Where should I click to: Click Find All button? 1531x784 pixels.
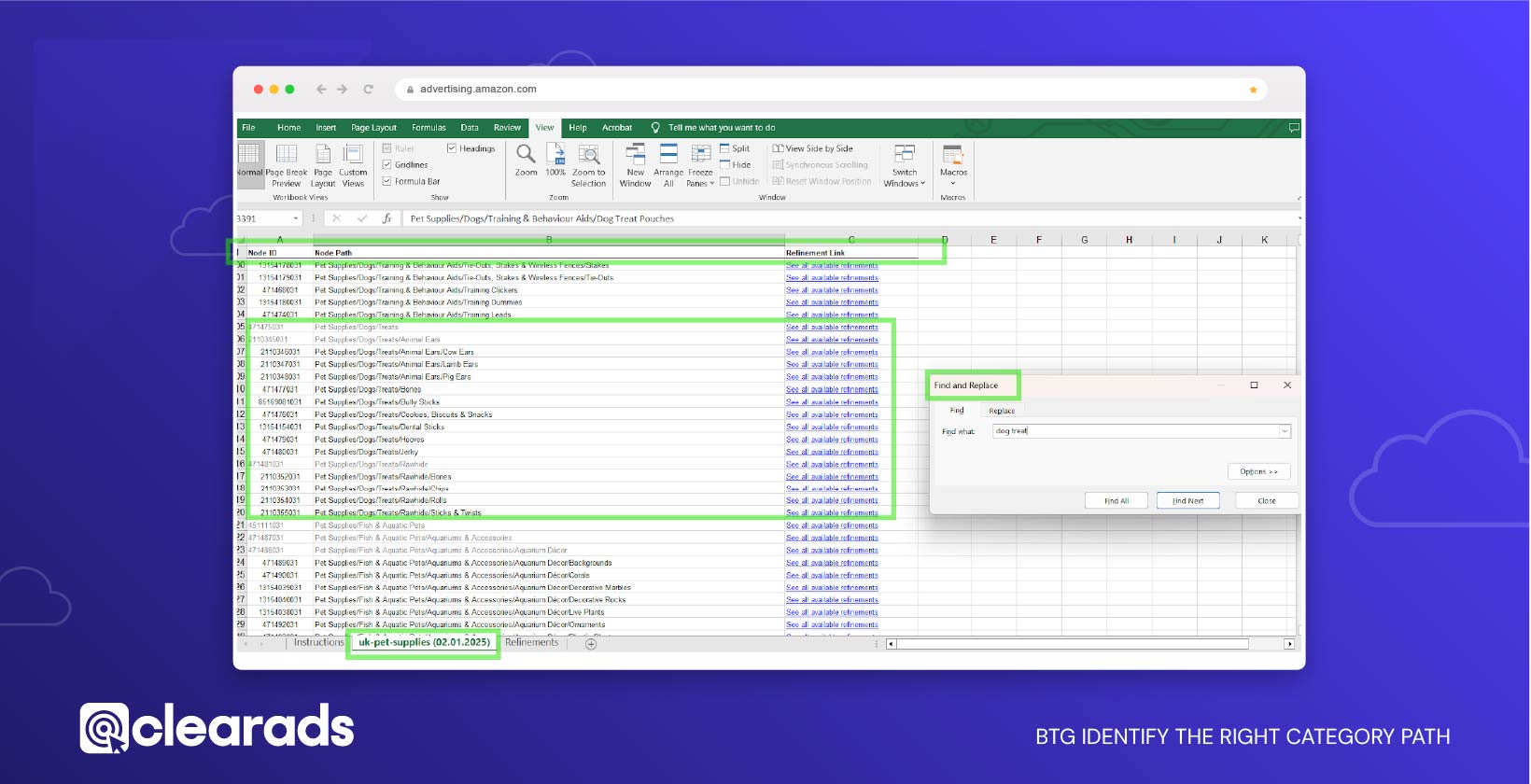click(x=1117, y=501)
